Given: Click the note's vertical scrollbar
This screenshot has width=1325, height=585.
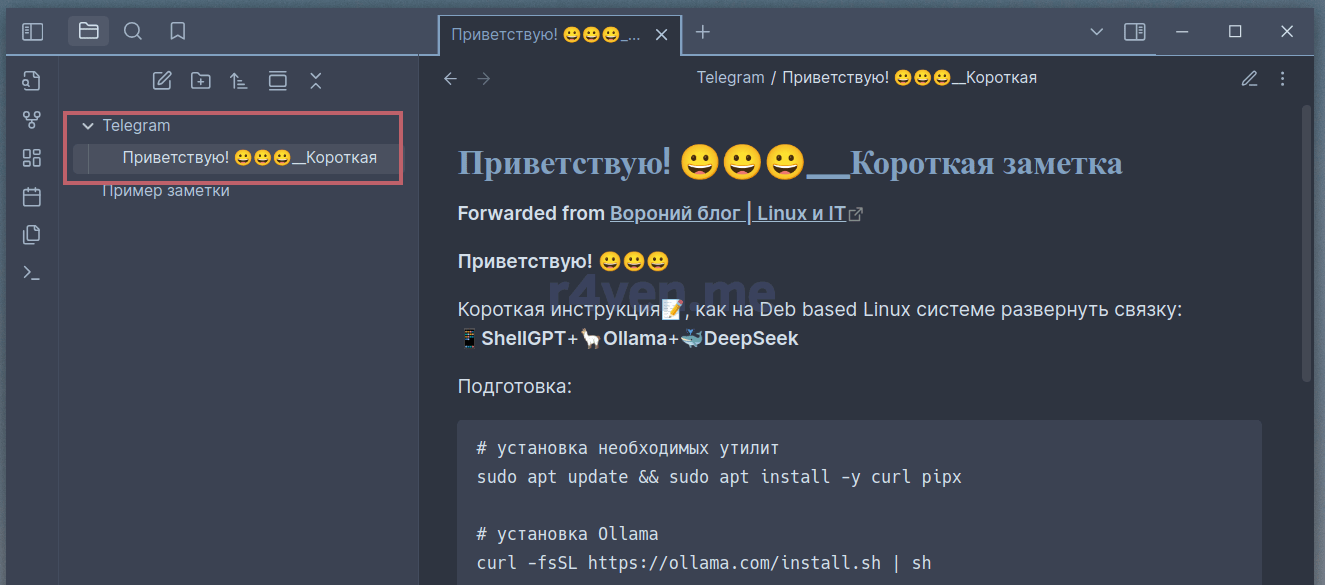Looking at the screenshot, I should point(1306,243).
